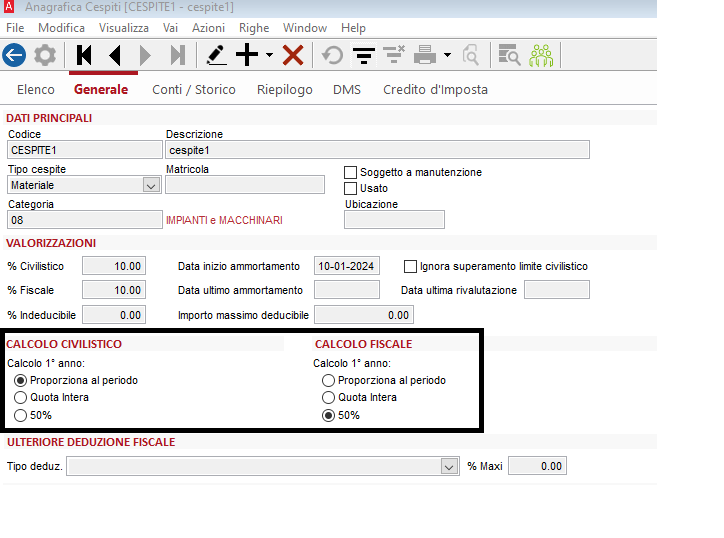Screen dimensions: 724x538
Task: Click the blue back arrow icon
Action: (x=14, y=55)
